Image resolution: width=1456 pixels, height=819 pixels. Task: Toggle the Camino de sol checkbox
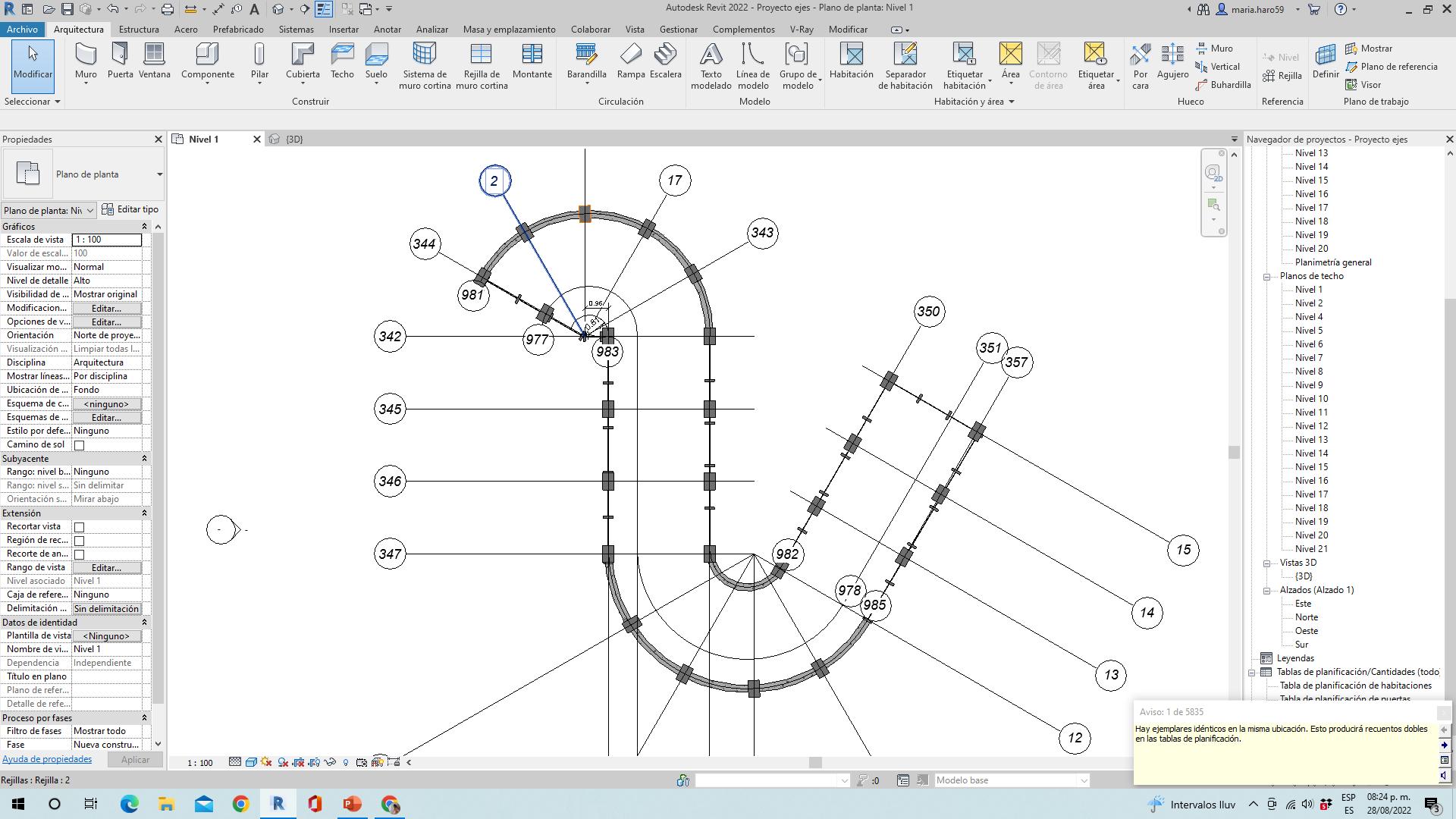(79, 445)
